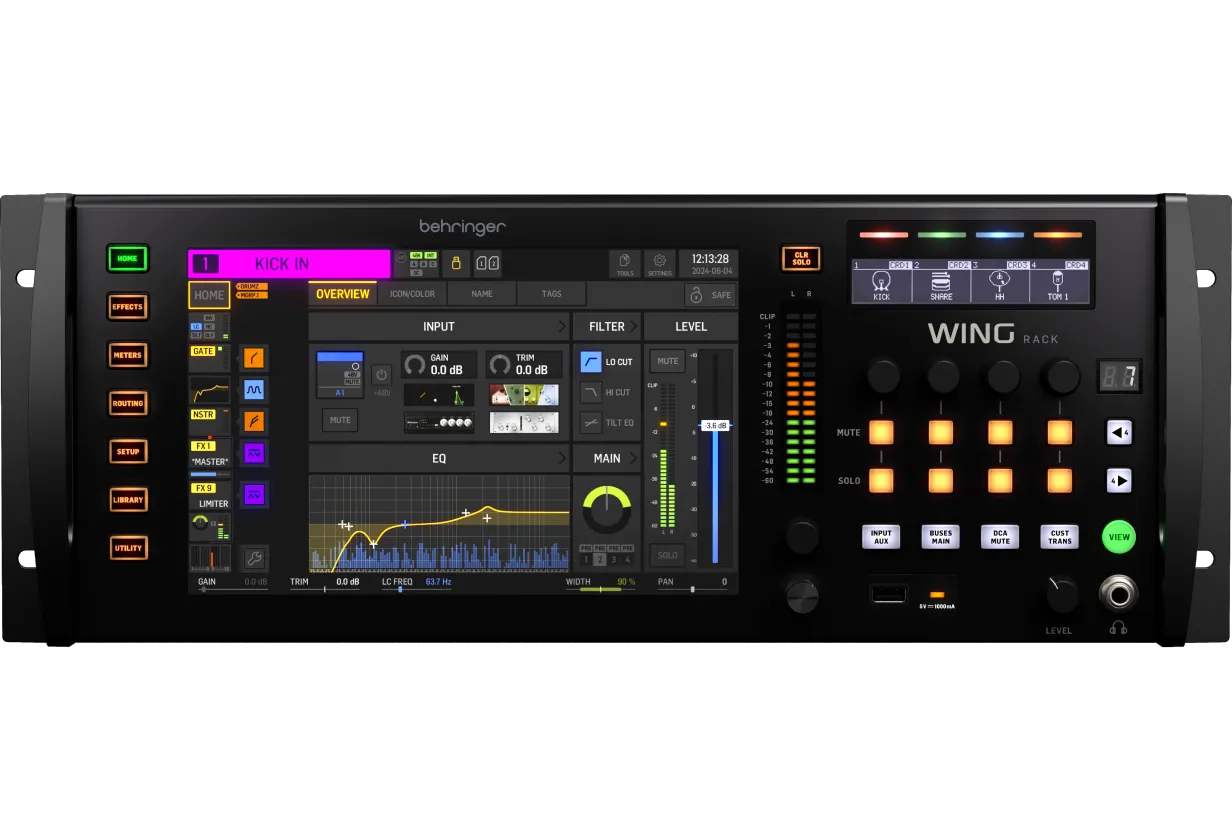Expand the INPUT section chevron
1232x840 pixels.
[x=563, y=326]
